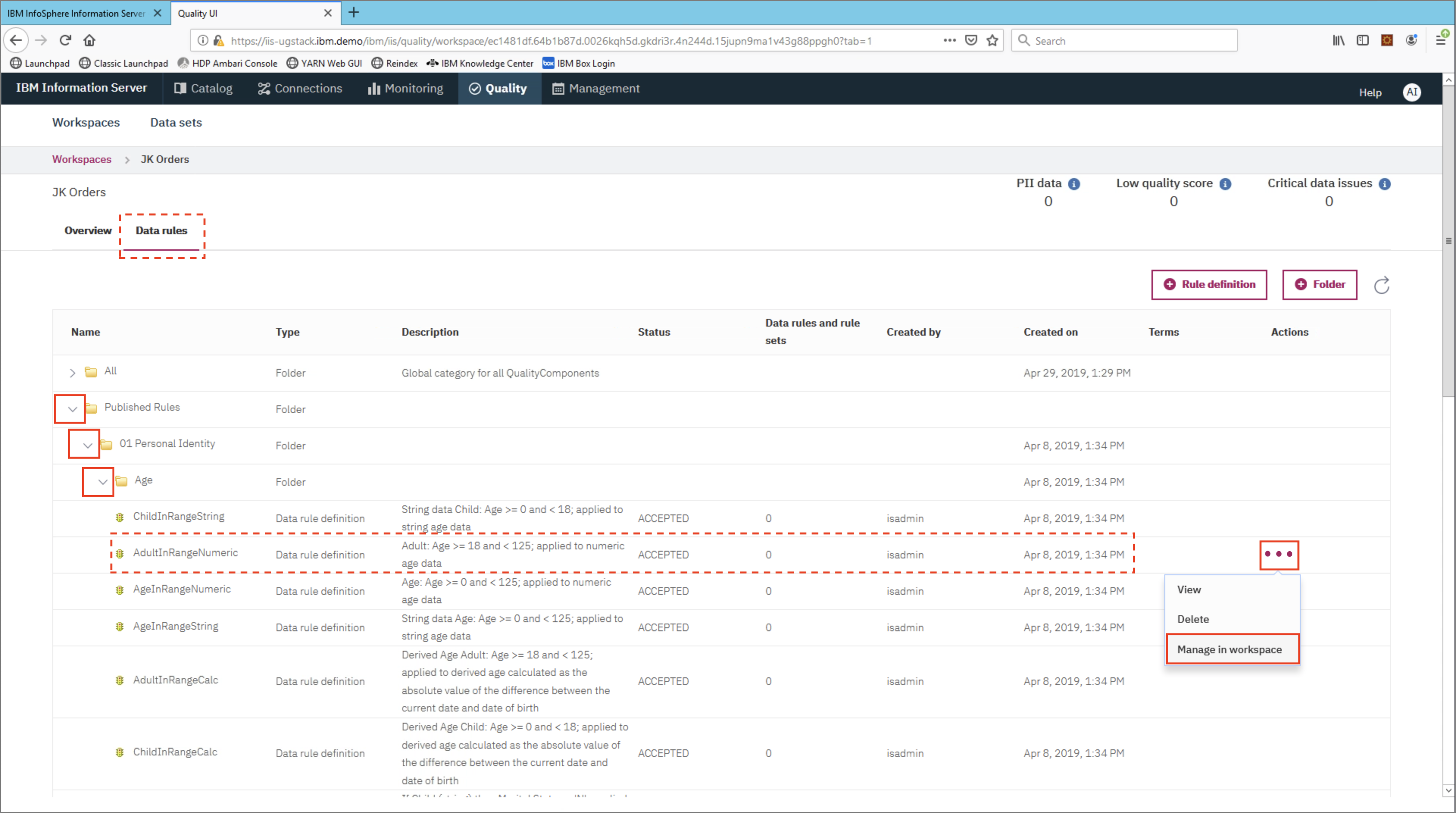Open the Connections menu
Viewport: 1456px width, 813px height.
pos(300,88)
